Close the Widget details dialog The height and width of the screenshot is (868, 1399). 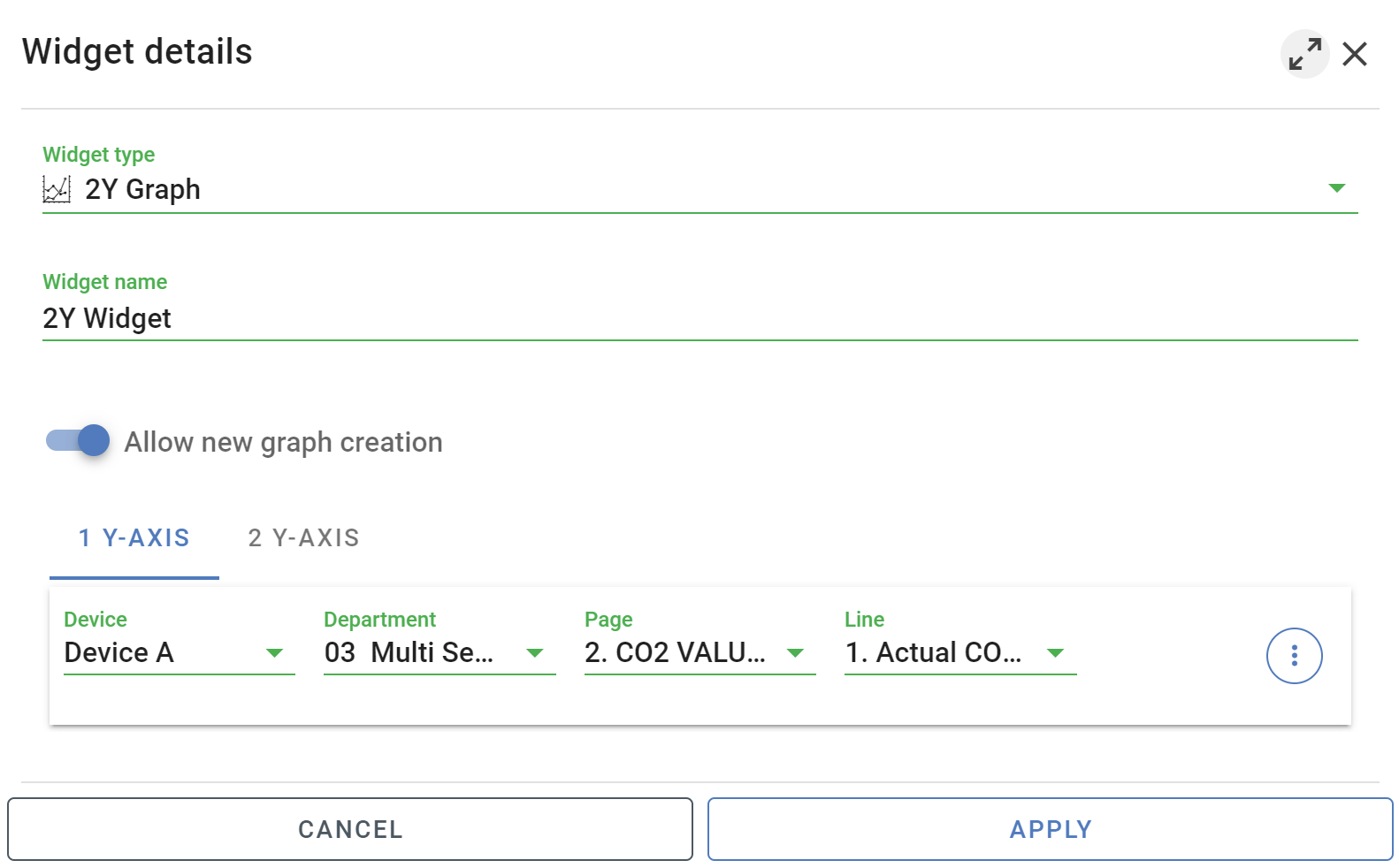pos(1354,54)
